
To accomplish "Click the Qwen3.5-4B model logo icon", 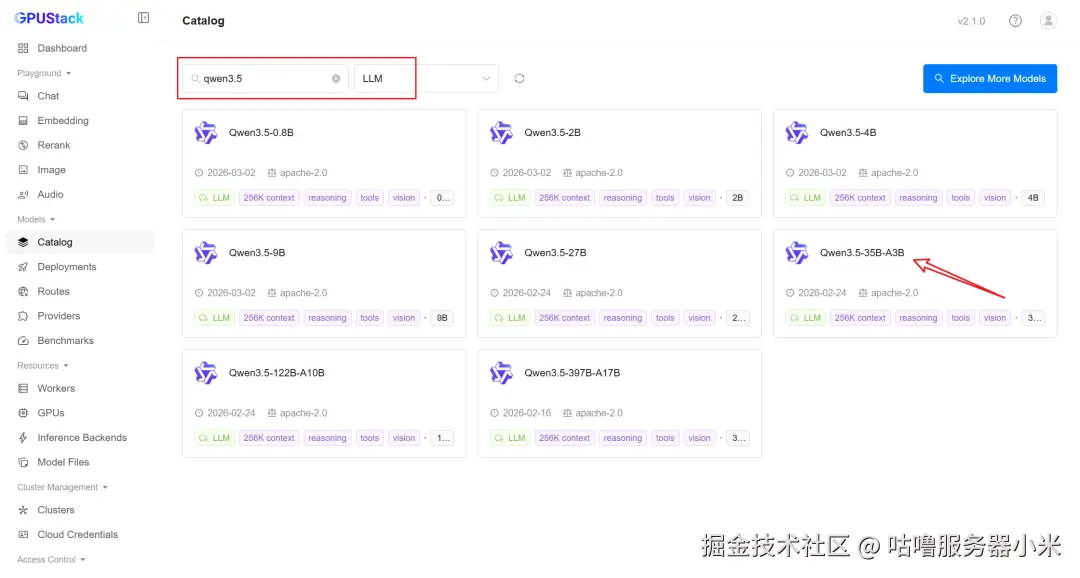I will (x=796, y=132).
